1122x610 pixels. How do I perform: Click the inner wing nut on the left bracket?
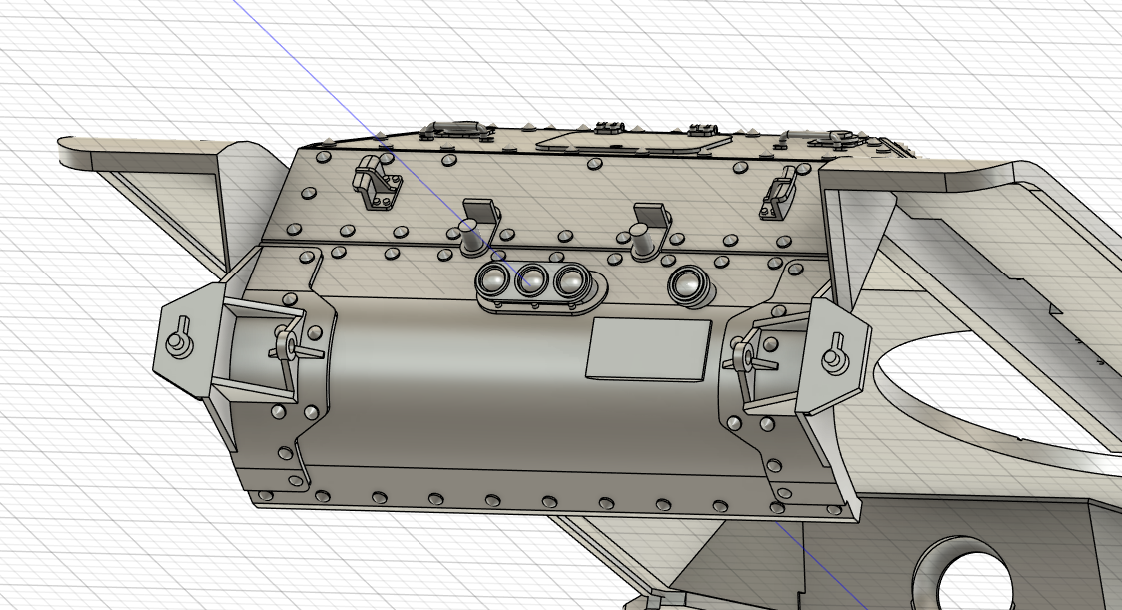(x=289, y=346)
